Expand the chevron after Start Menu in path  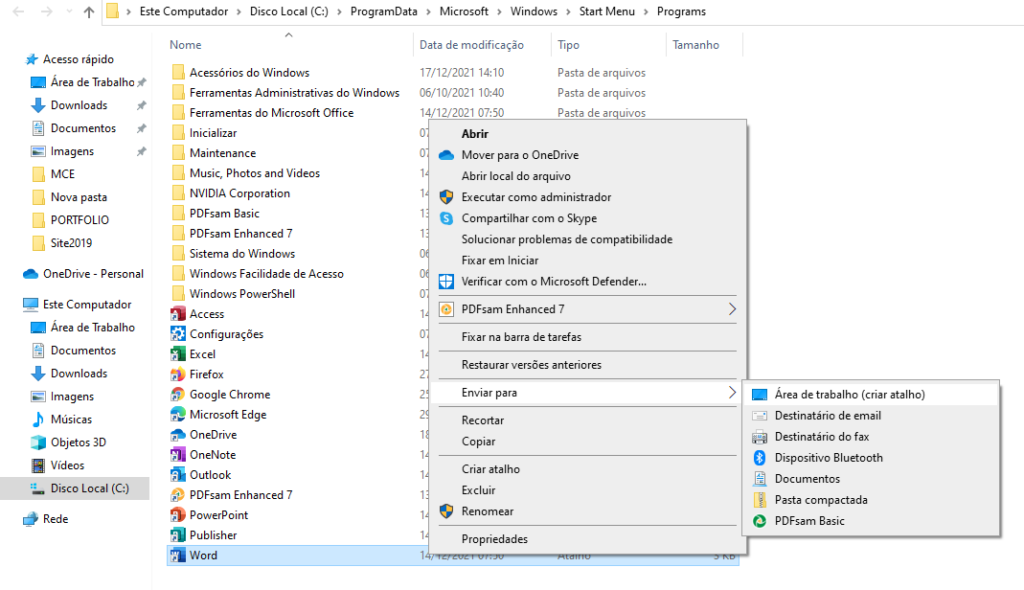(646, 12)
